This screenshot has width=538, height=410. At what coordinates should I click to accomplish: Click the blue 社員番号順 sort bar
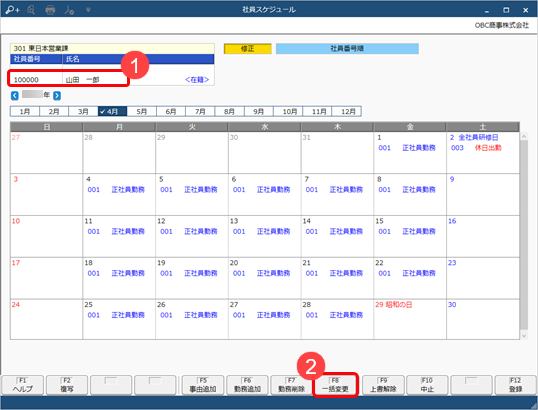coord(347,49)
